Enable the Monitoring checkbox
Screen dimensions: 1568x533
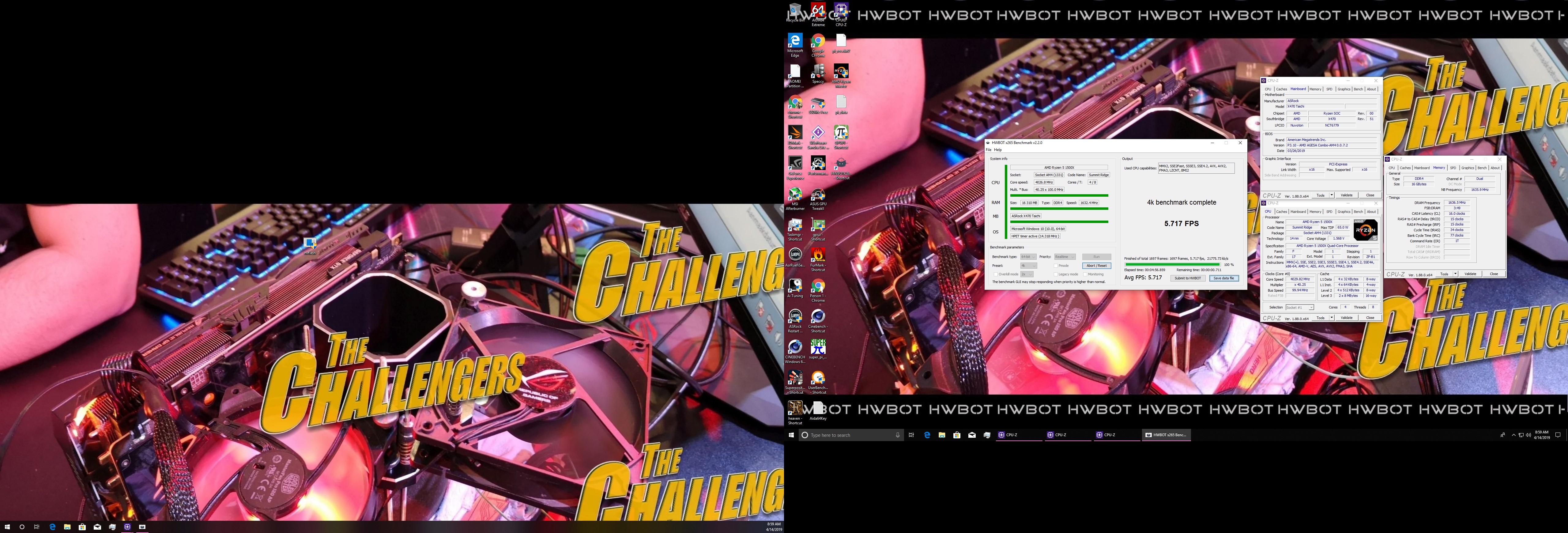pos(1085,274)
